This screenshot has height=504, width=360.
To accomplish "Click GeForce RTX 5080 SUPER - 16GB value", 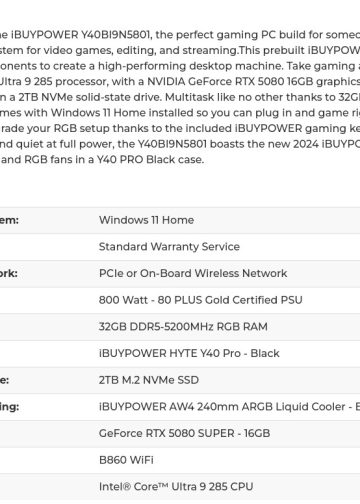I will pos(184,433).
